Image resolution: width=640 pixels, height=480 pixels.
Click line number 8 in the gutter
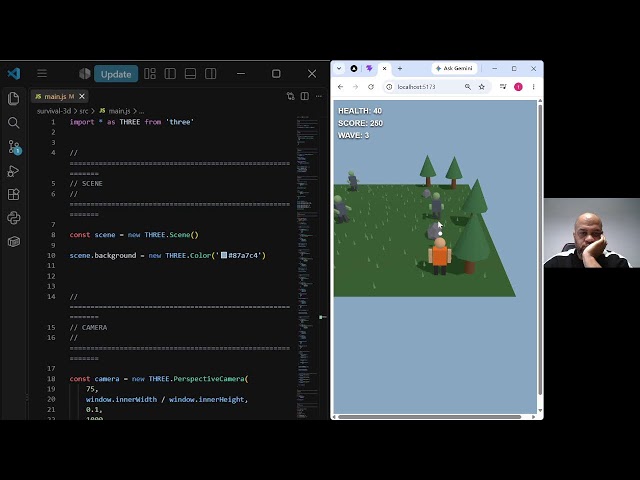[x=53, y=235]
